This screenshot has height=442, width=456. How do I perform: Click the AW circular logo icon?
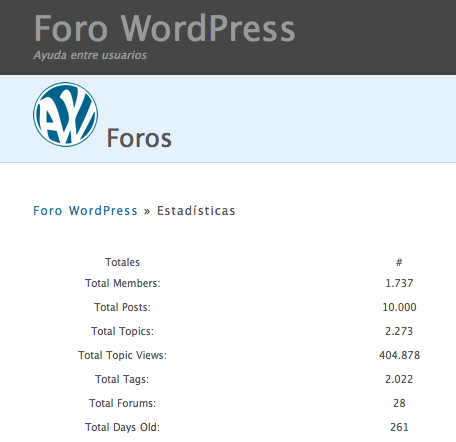pos(66,115)
